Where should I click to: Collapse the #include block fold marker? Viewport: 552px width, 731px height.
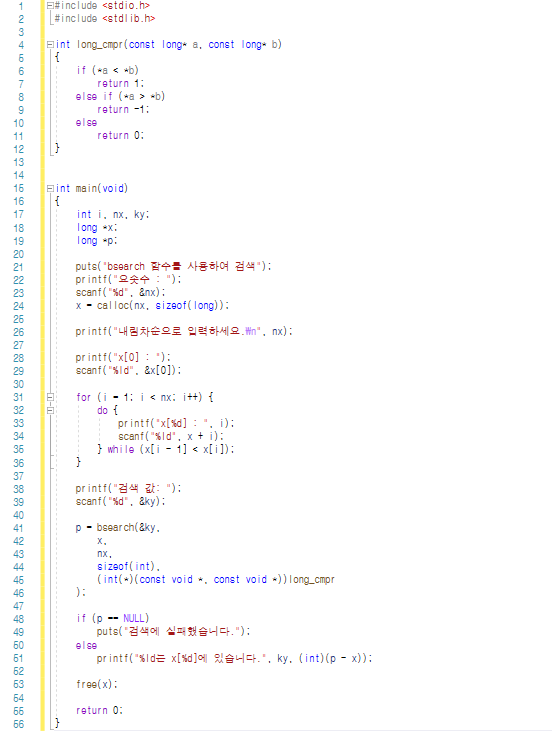pos(50,6)
